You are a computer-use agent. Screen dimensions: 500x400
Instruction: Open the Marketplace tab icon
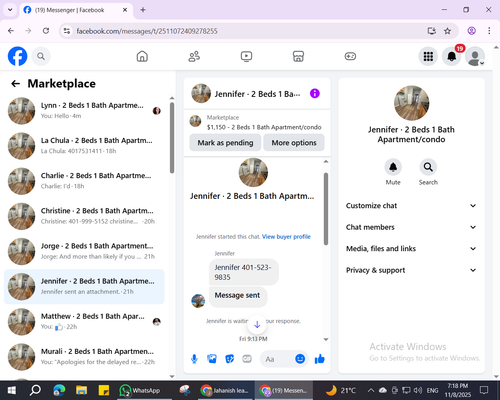pos(298,56)
